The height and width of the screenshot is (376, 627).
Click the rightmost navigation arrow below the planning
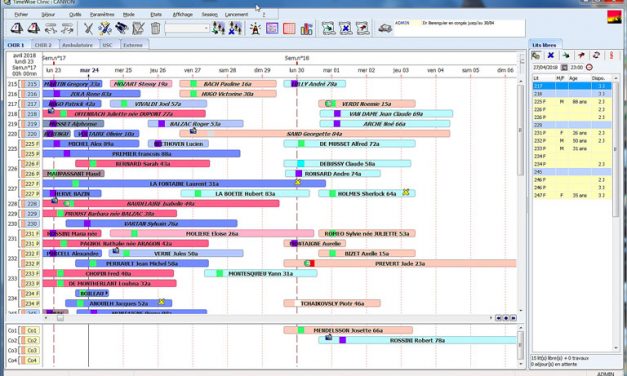click(513, 318)
